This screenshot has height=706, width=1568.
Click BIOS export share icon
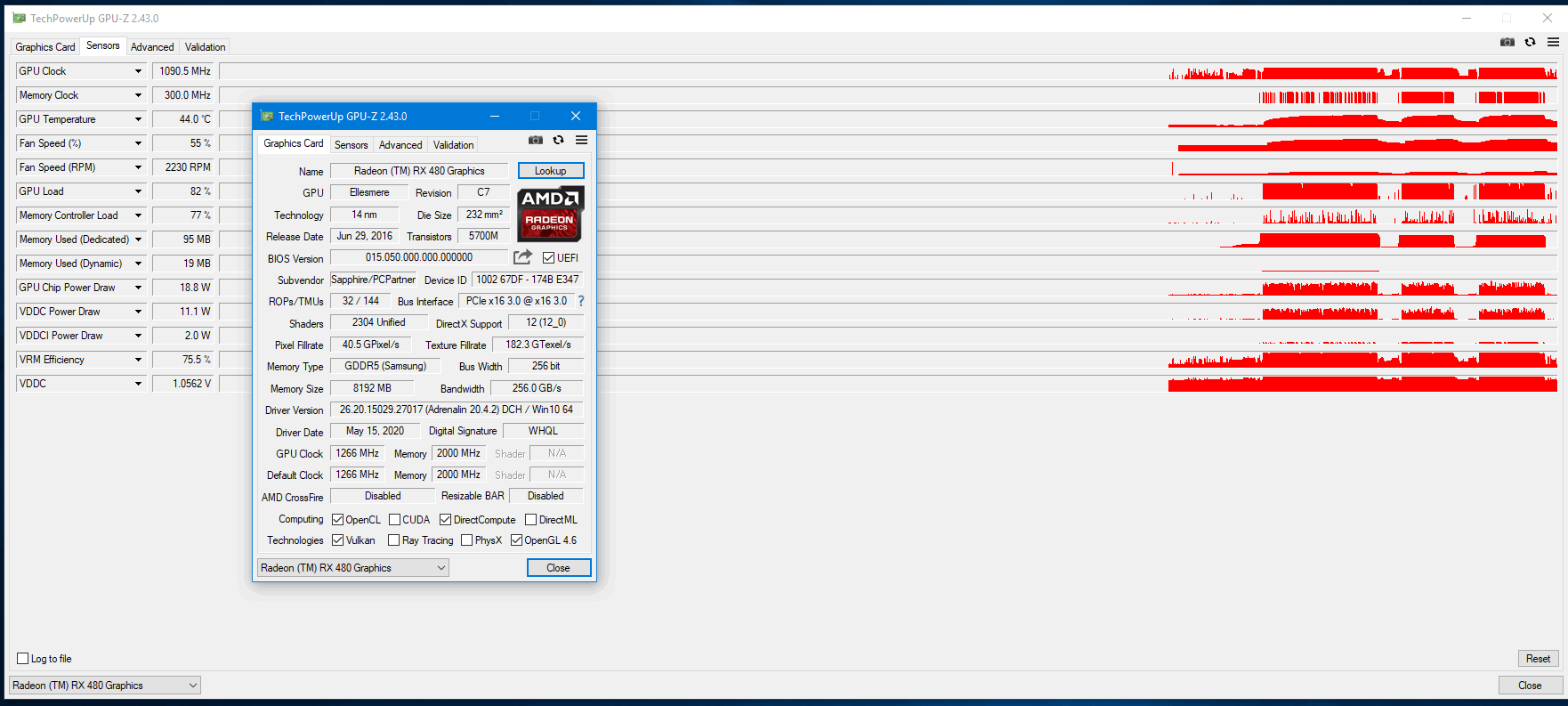[522, 257]
